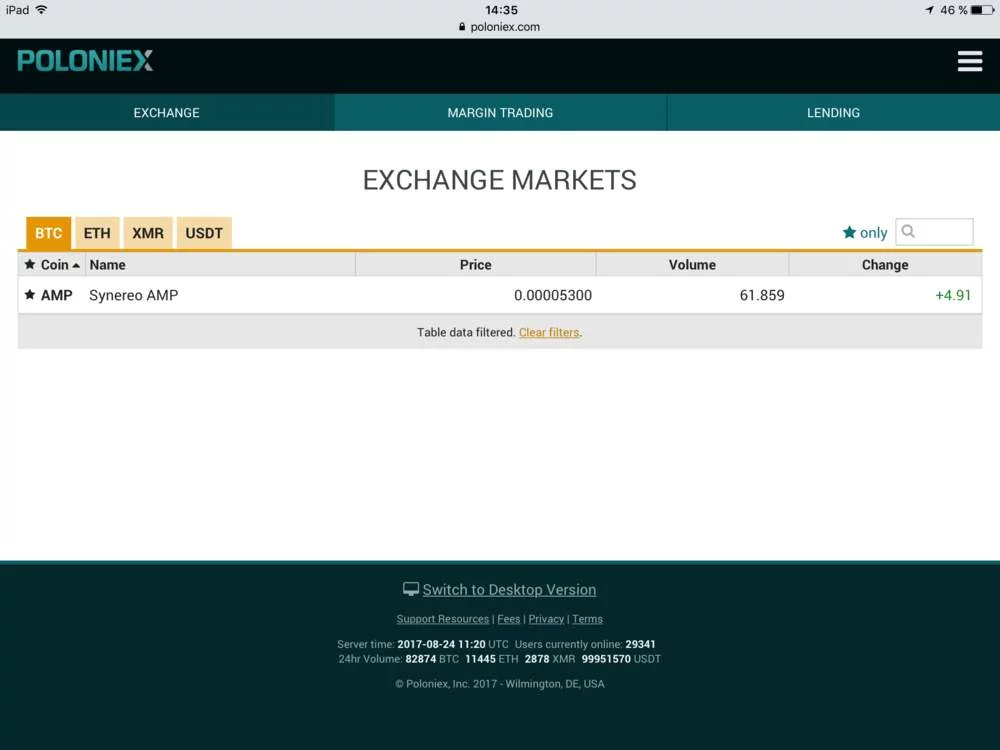
Task: Click the users online count 29341
Action: click(x=640, y=644)
